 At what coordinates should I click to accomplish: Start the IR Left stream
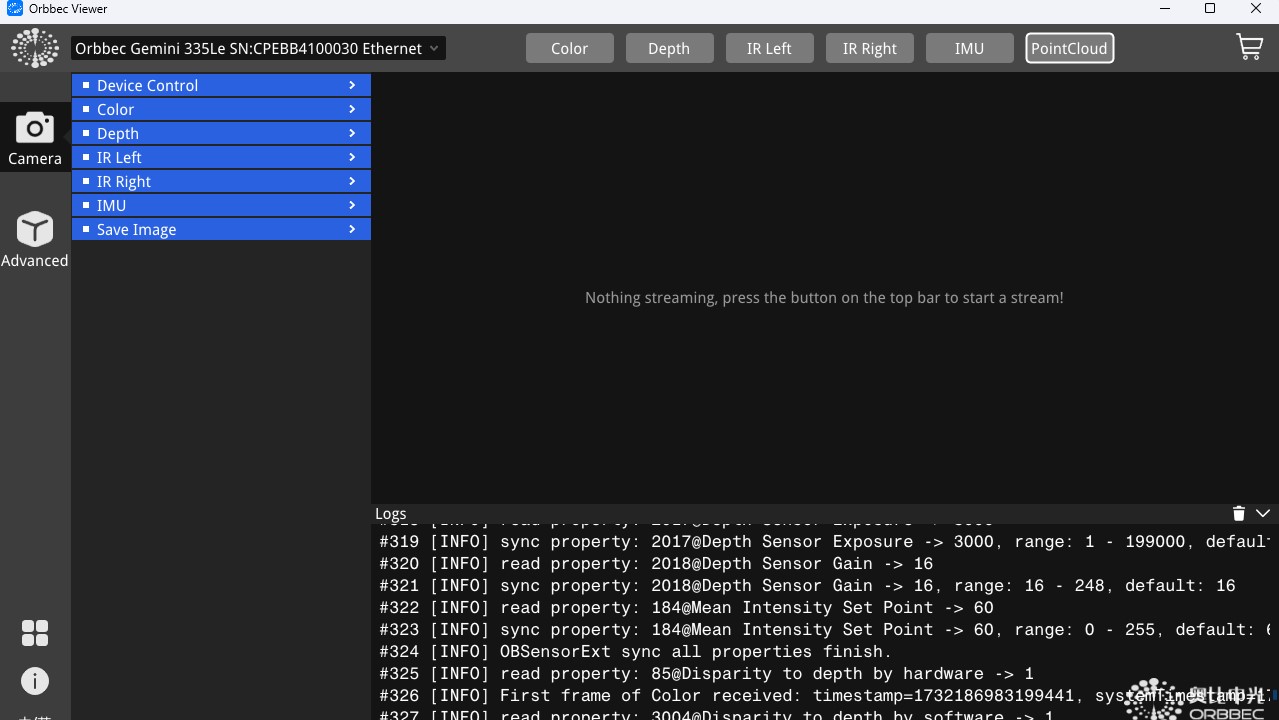pyautogui.click(x=769, y=48)
